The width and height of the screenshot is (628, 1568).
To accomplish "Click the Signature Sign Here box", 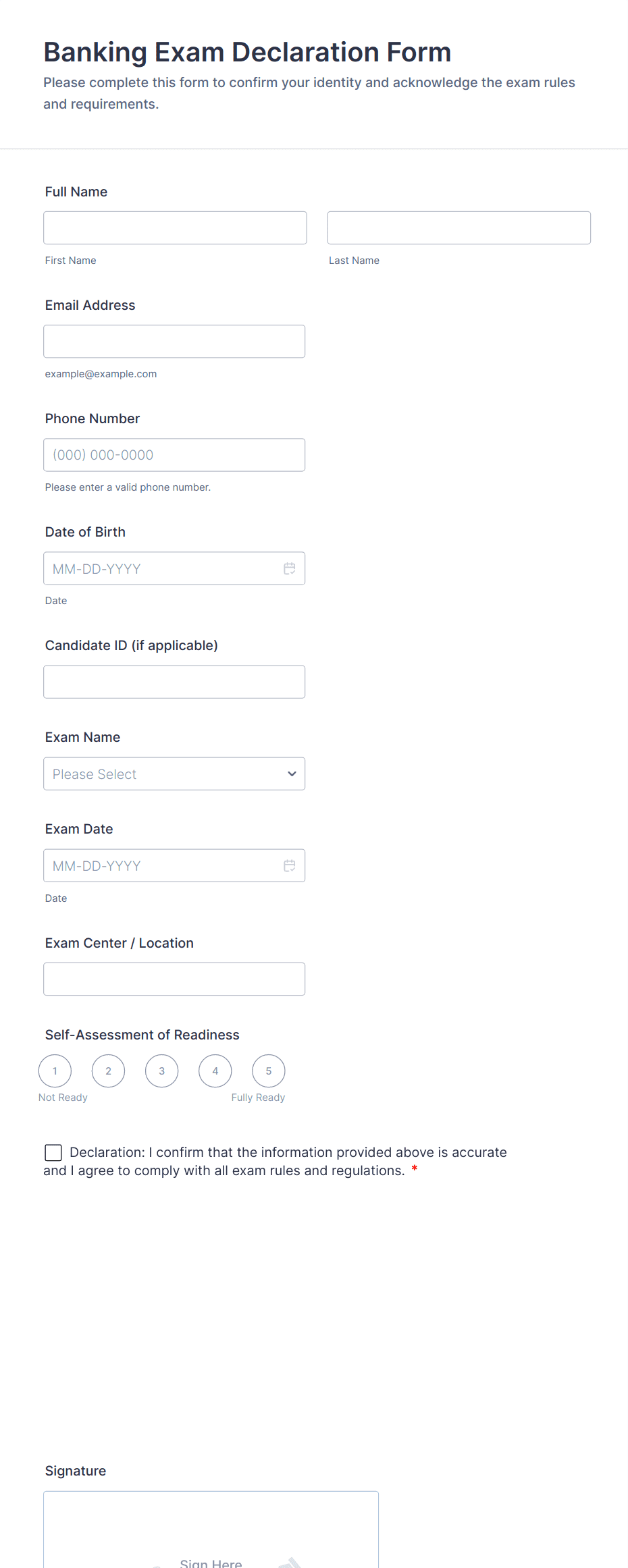I will 211,1530.
